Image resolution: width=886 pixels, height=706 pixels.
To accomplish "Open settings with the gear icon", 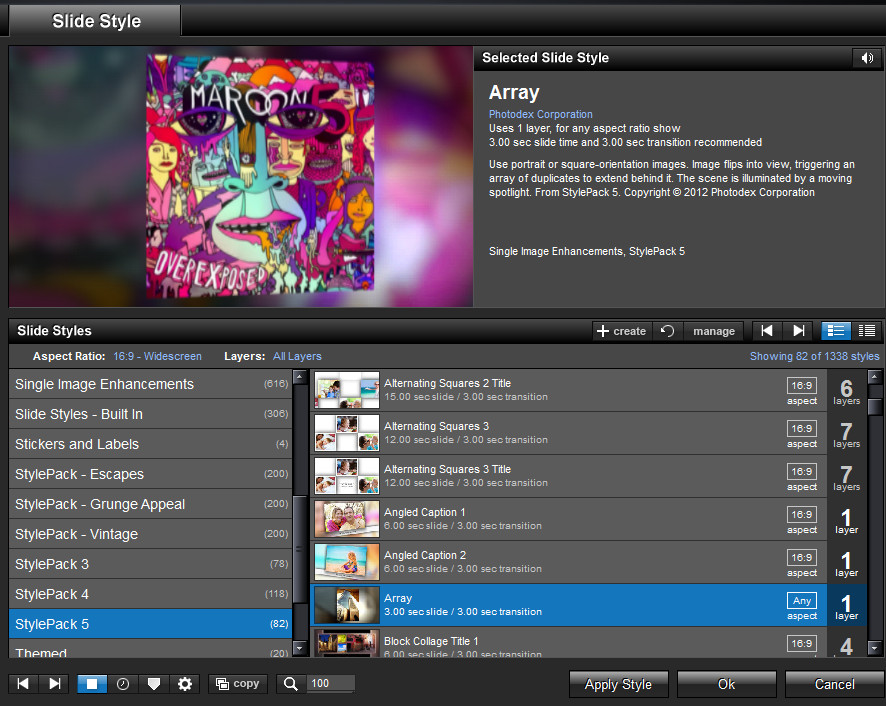I will [x=185, y=683].
